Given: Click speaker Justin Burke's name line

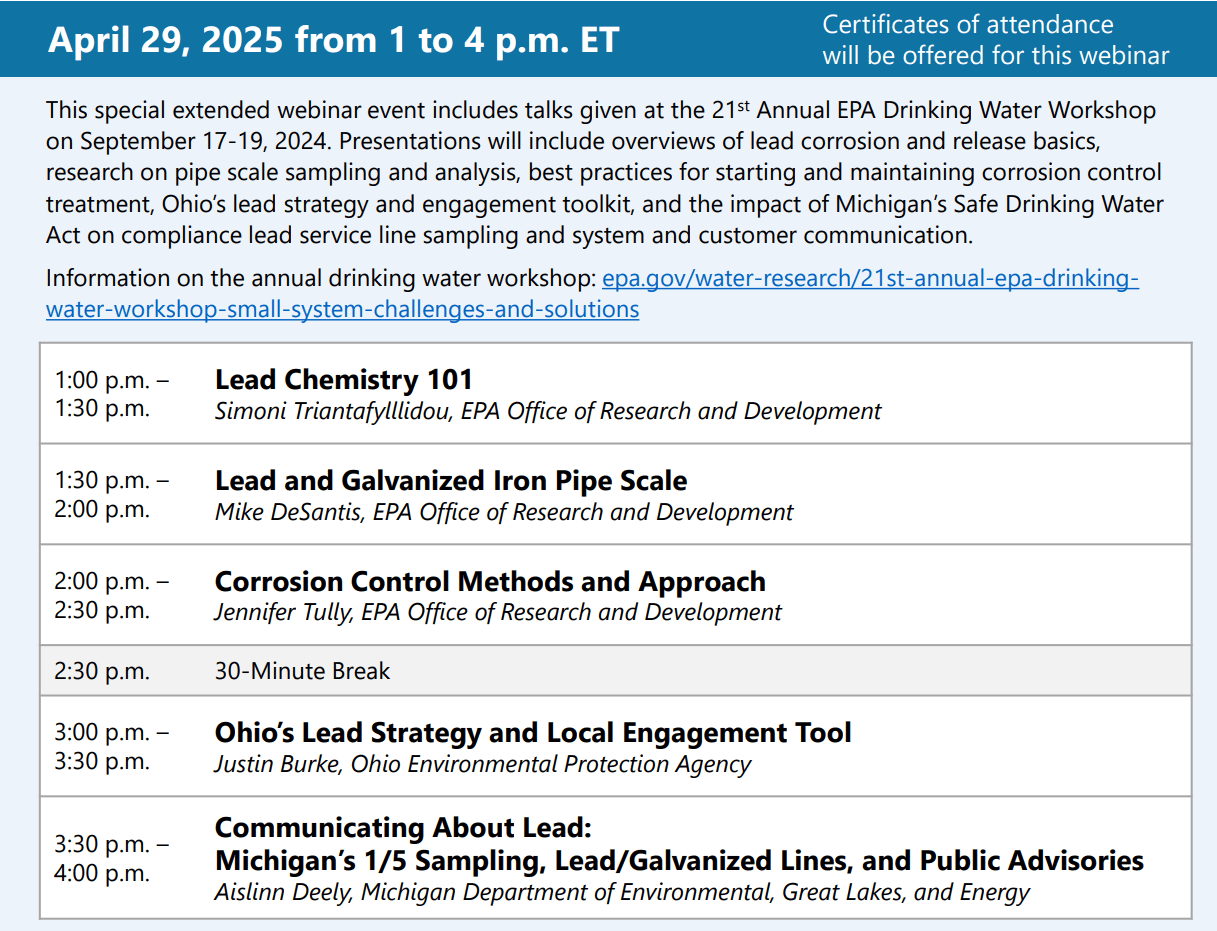Looking at the screenshot, I should 482,764.
